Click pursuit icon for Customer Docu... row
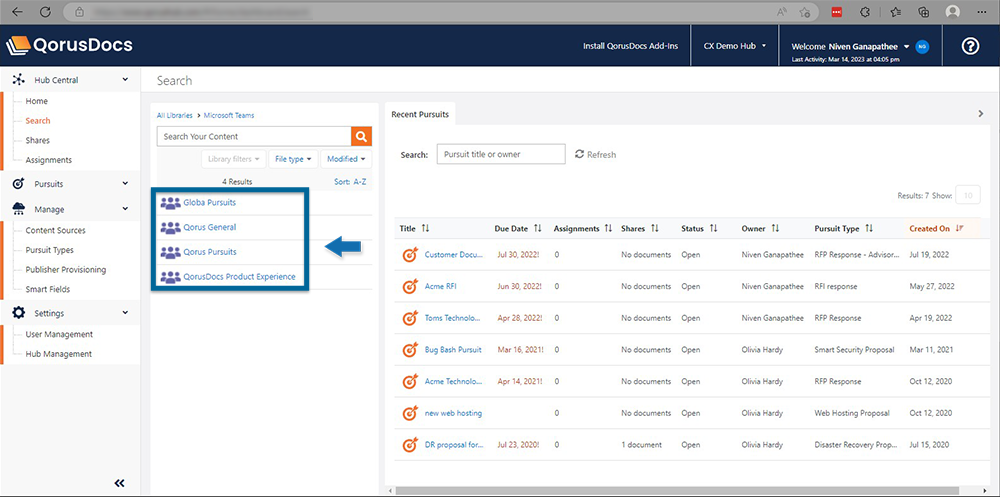 [410, 255]
